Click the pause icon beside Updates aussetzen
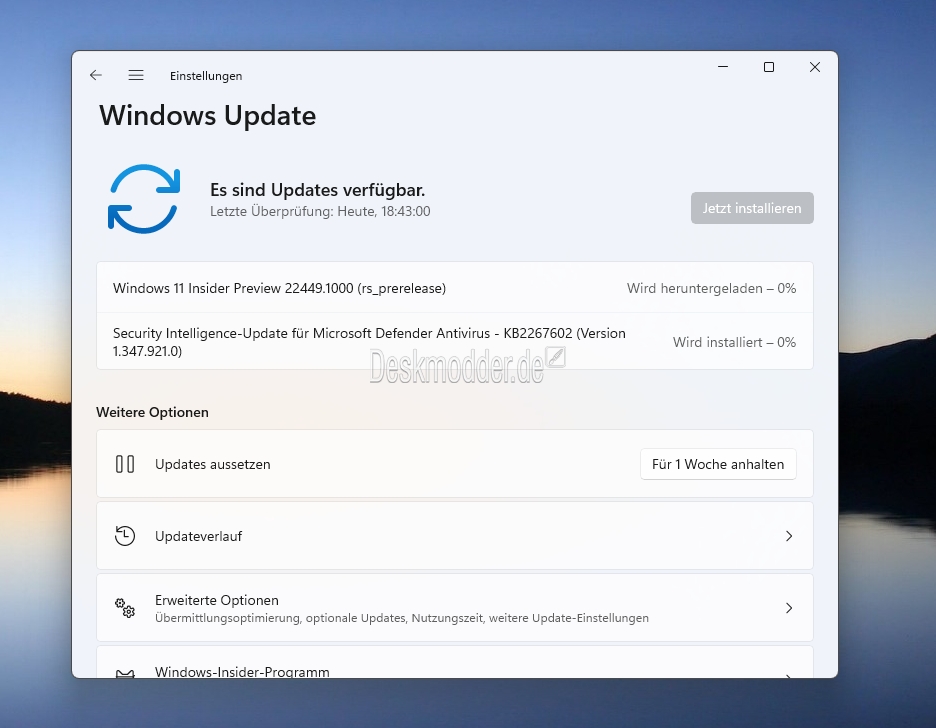 click(x=125, y=464)
